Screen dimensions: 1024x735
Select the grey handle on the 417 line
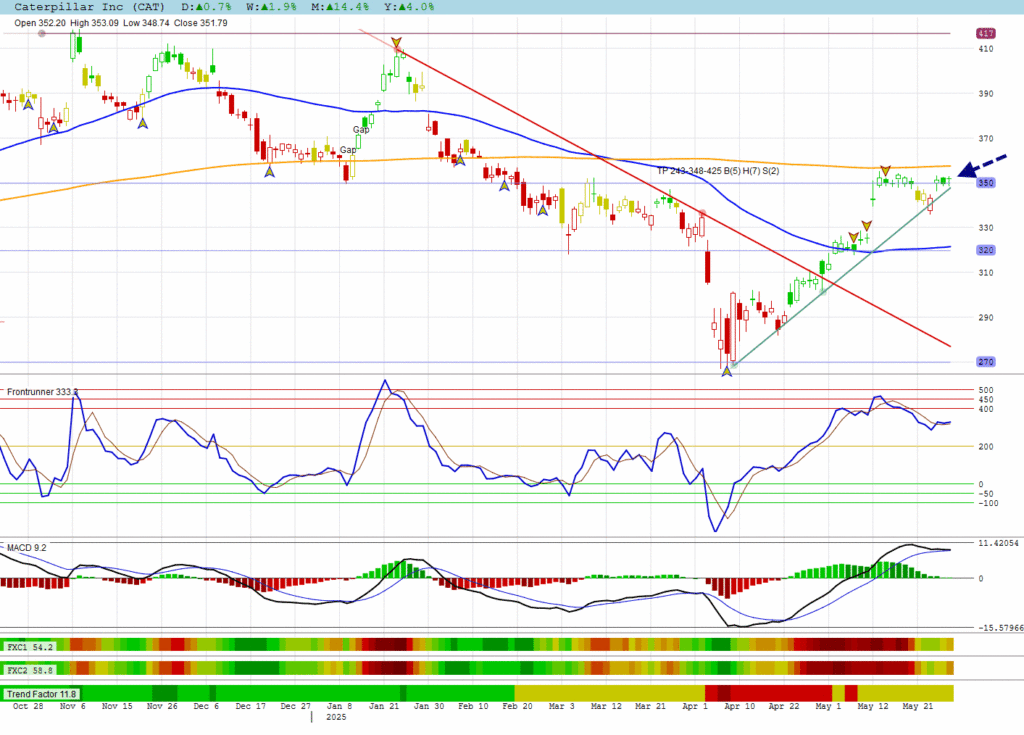(42, 33)
